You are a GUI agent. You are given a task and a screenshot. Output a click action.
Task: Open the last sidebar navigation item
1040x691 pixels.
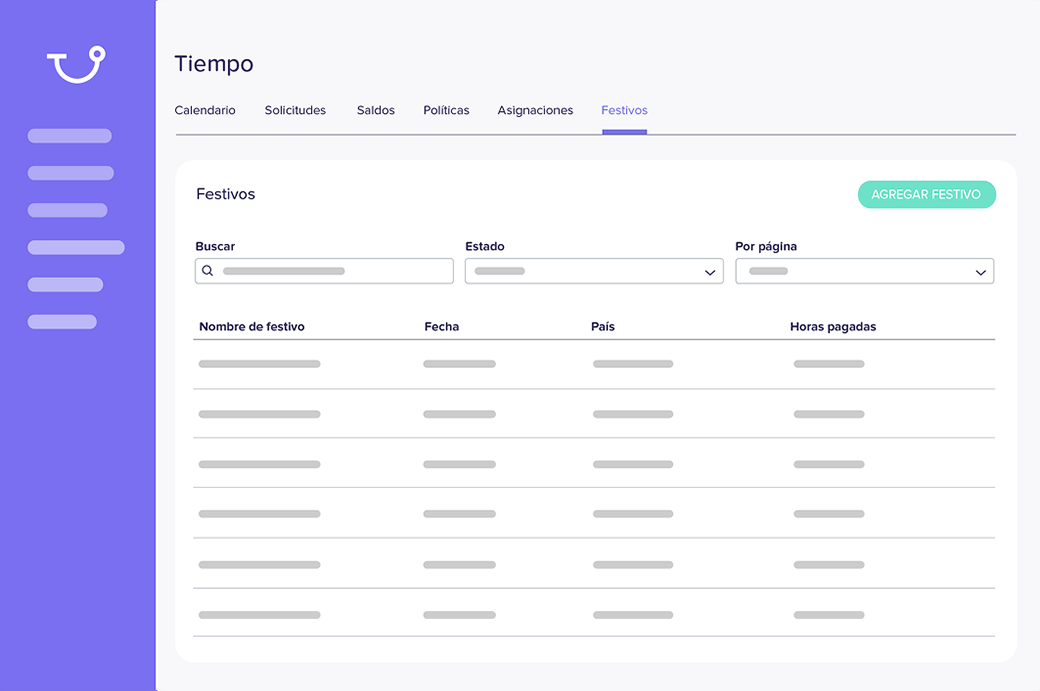click(62, 321)
